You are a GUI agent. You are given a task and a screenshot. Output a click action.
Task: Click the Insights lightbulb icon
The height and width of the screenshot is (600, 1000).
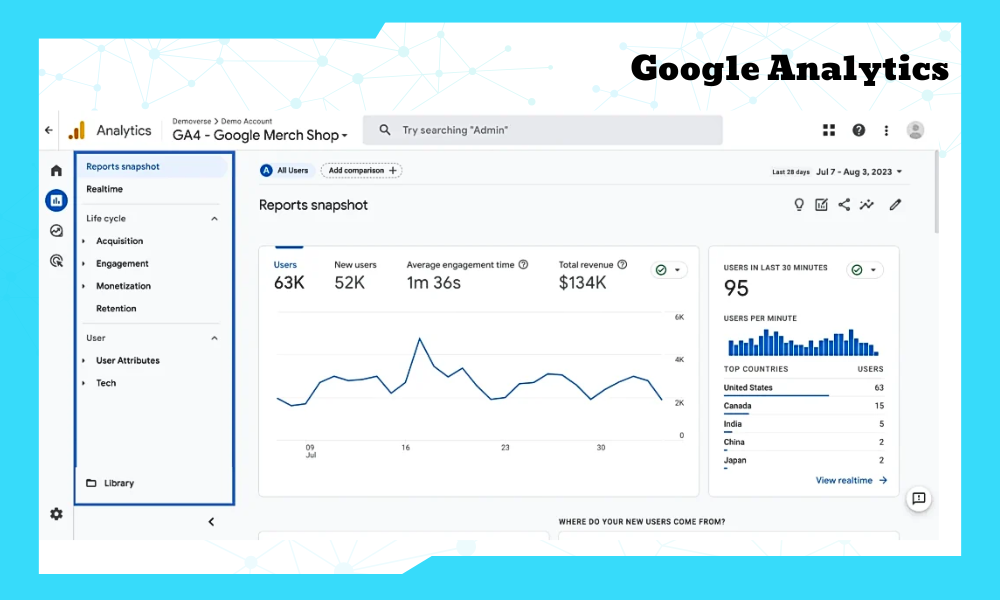click(x=799, y=205)
